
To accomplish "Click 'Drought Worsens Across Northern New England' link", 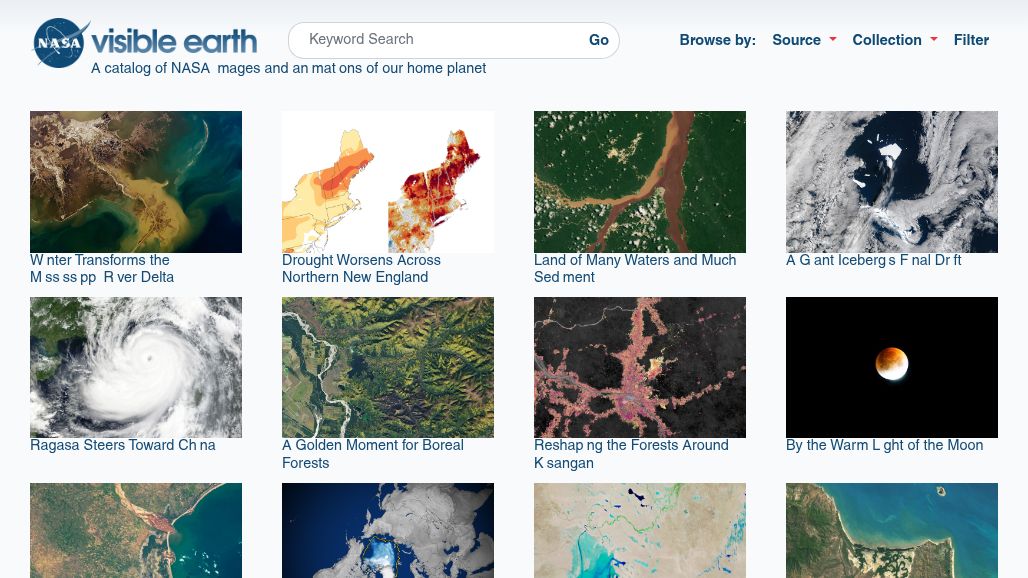I will [361, 269].
